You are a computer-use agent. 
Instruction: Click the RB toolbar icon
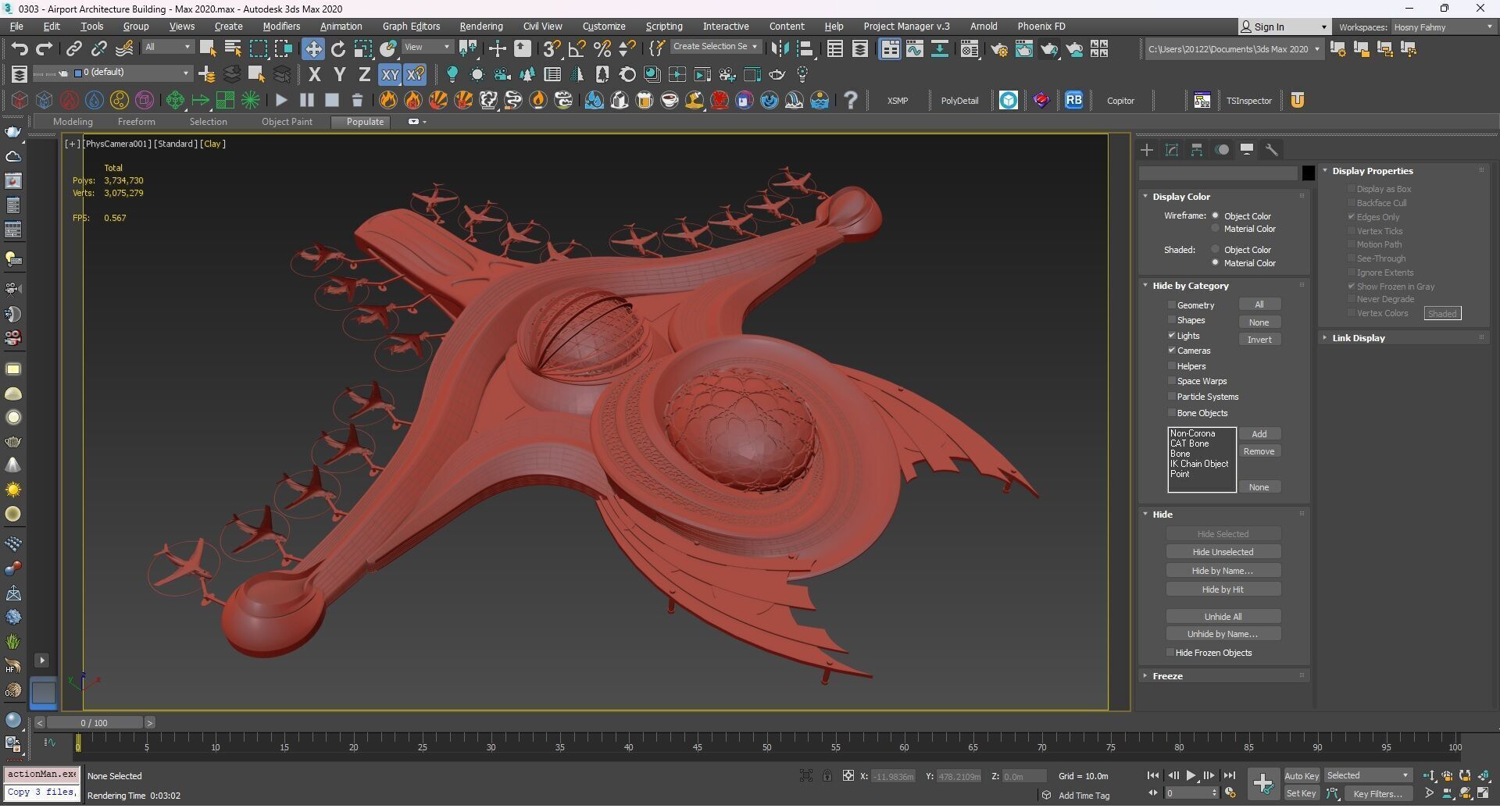pos(1074,100)
